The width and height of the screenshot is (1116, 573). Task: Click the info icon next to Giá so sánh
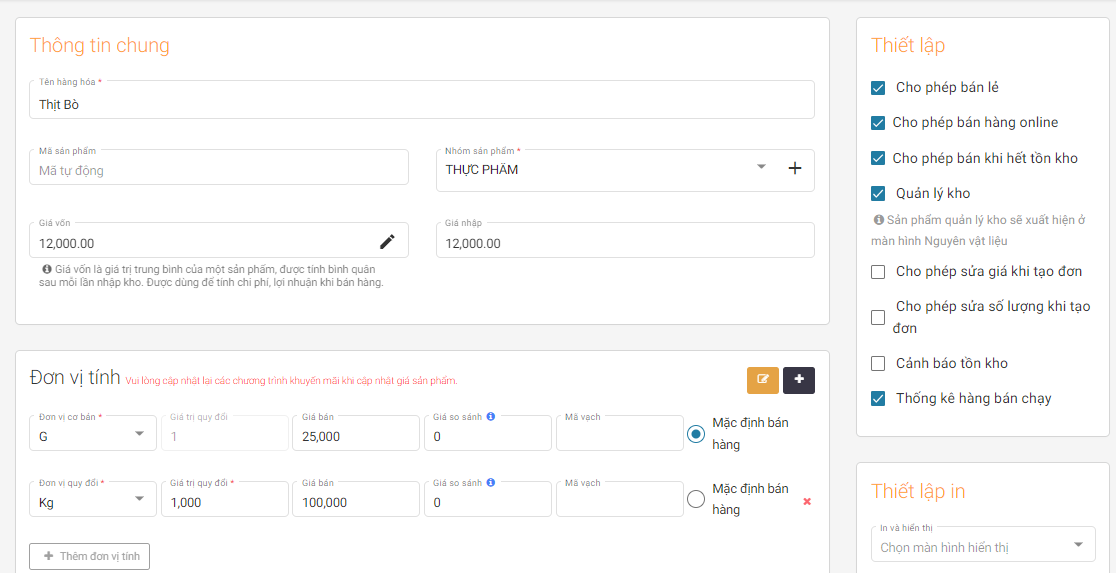coord(491,416)
